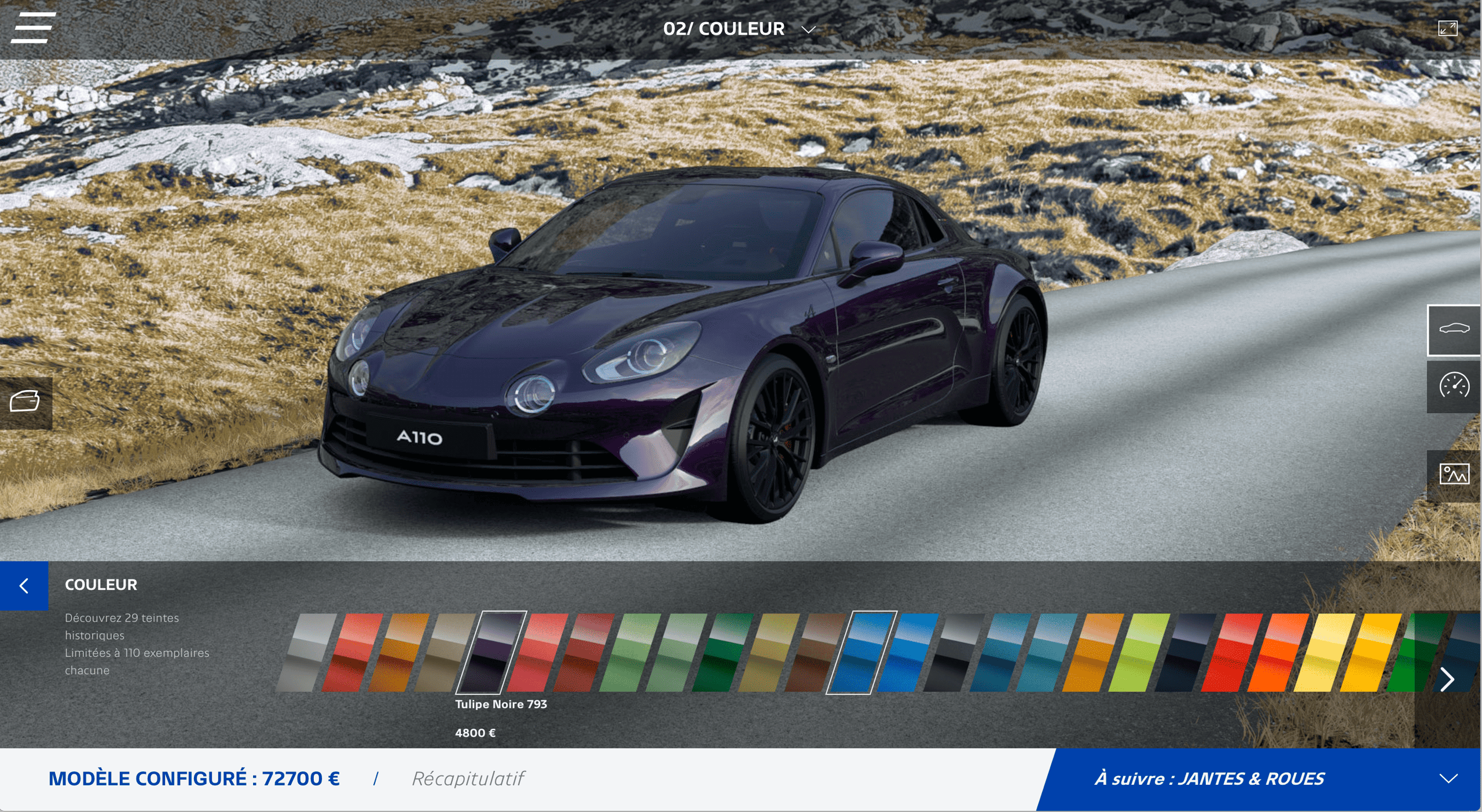Open the Récapitulatif summary link

467,778
